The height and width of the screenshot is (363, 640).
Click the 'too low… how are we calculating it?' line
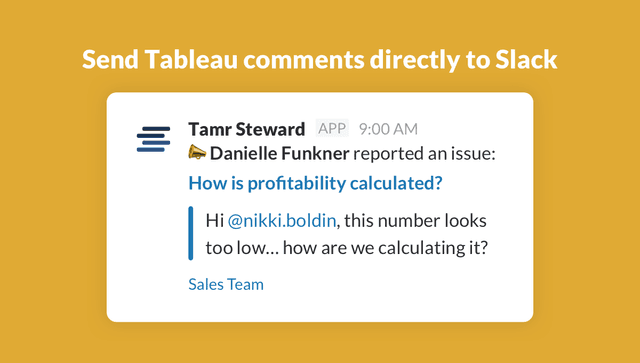coord(347,248)
